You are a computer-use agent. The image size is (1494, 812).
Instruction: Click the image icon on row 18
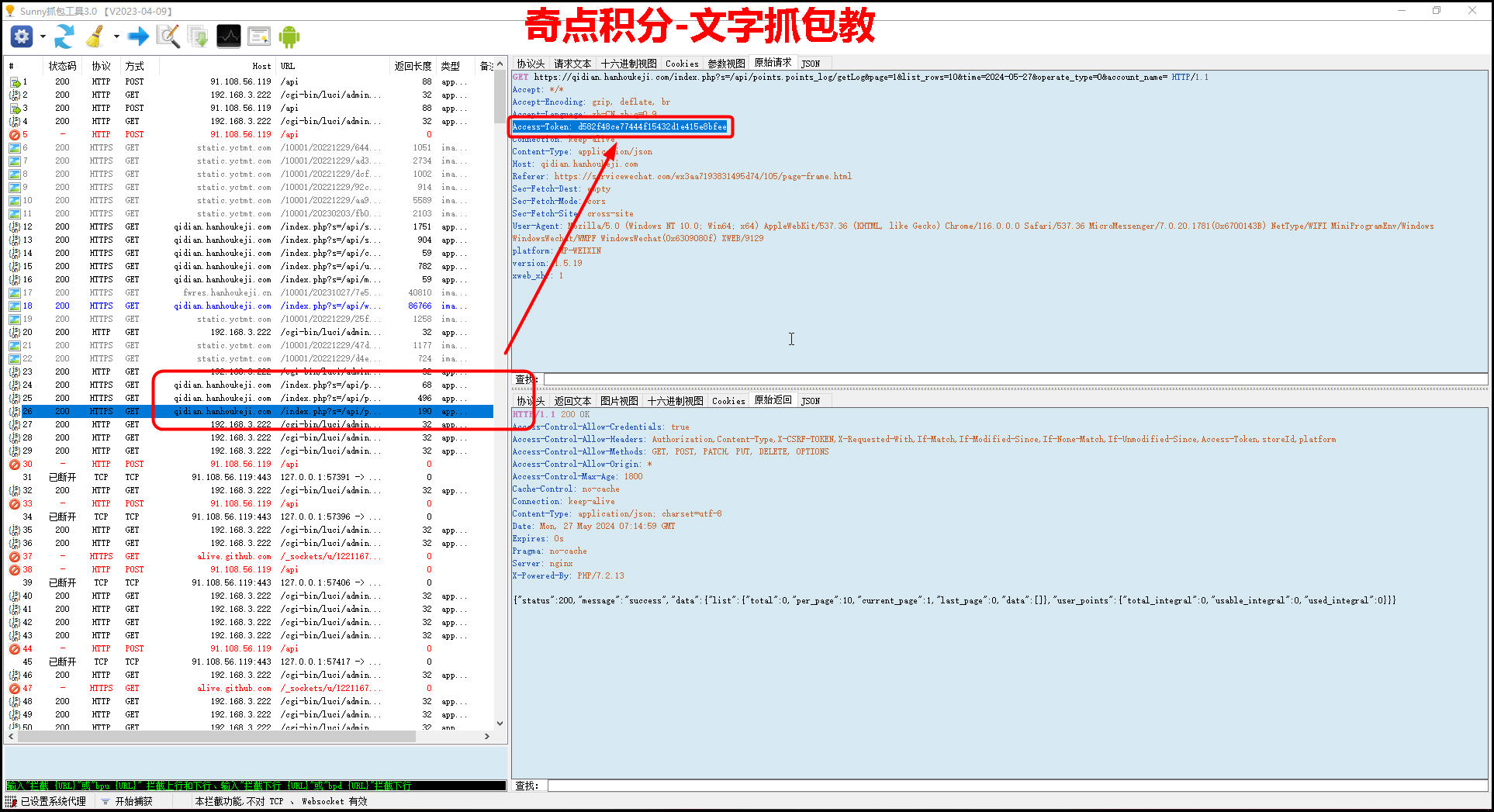click(15, 306)
